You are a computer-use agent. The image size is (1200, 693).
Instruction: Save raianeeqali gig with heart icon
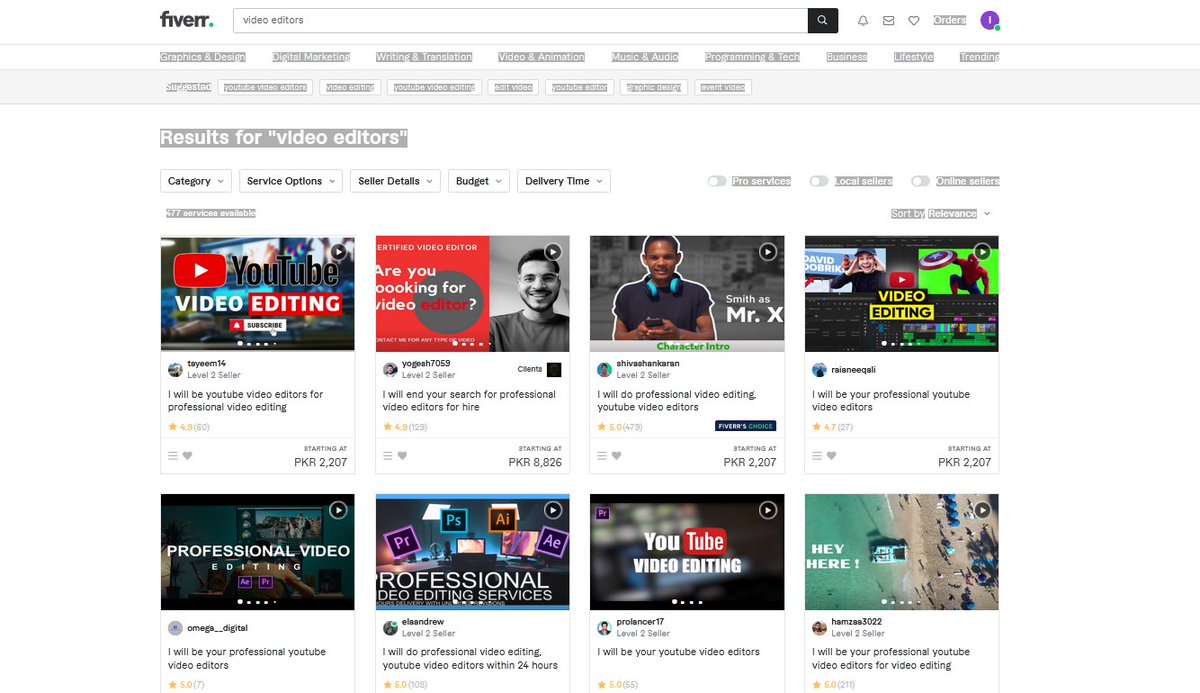tap(831, 456)
